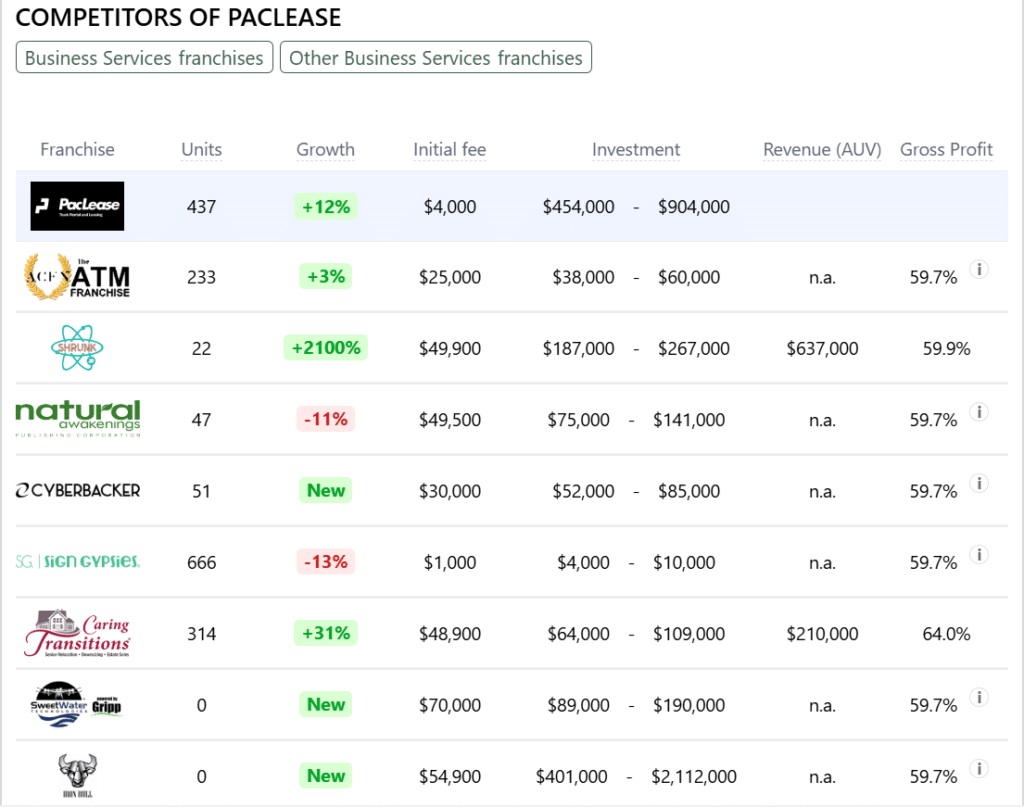1024x807 pixels.
Task: Open the Sign Gypsies logo
Action: pos(78,562)
